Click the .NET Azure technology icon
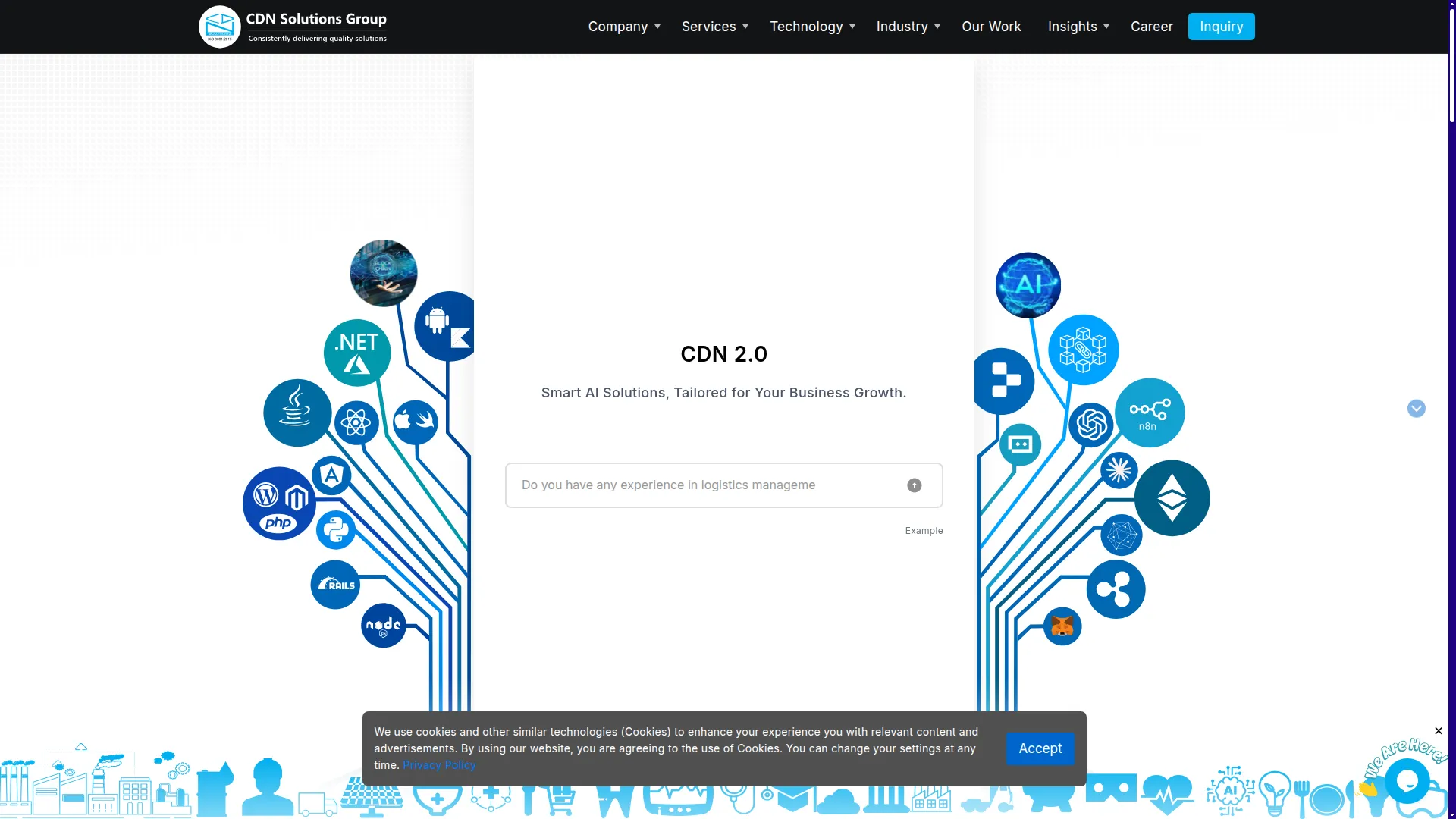Image resolution: width=1456 pixels, height=819 pixels. (x=357, y=353)
